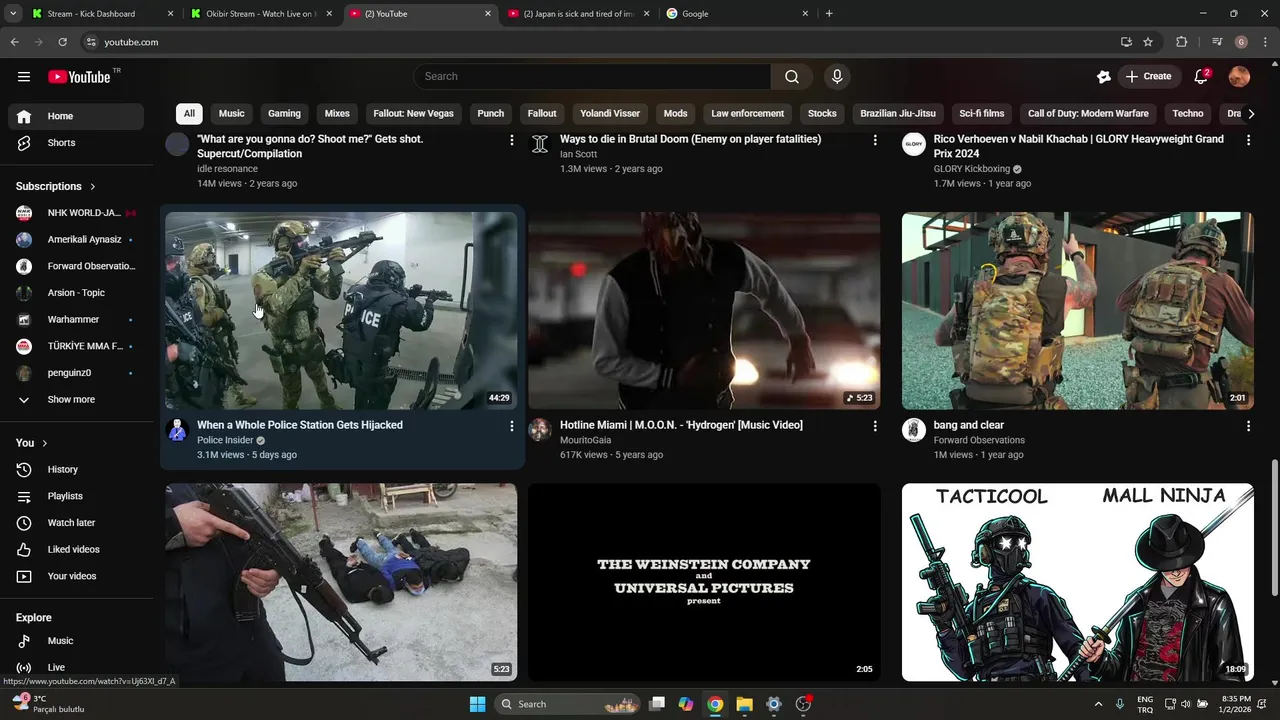Open options for bang and clear video
This screenshot has width=1280, height=720.
[x=1248, y=426]
